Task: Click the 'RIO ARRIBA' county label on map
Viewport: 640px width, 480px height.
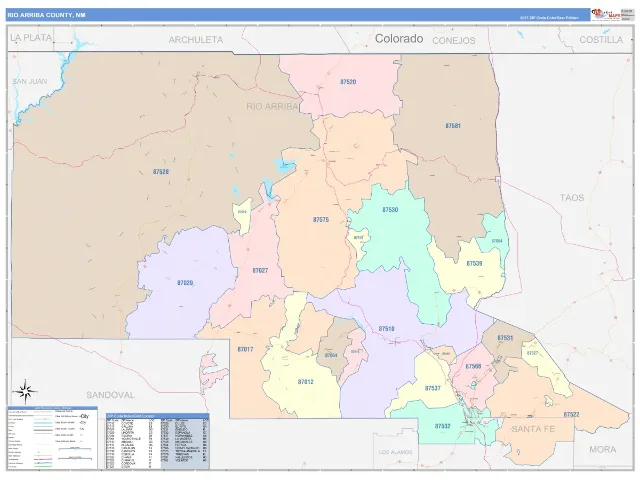Action: [x=272, y=107]
